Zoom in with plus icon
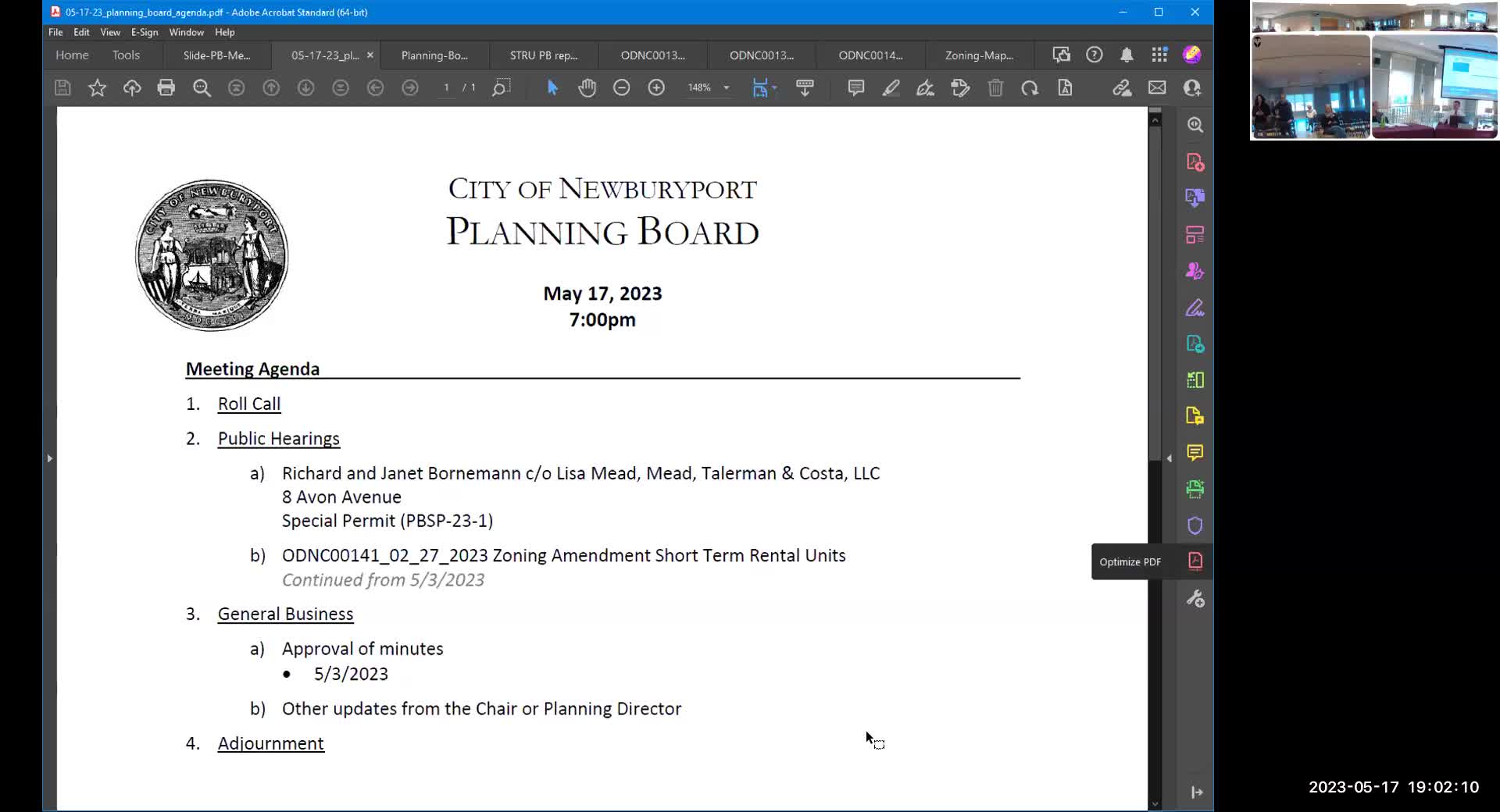The height and width of the screenshot is (812, 1500). click(656, 88)
